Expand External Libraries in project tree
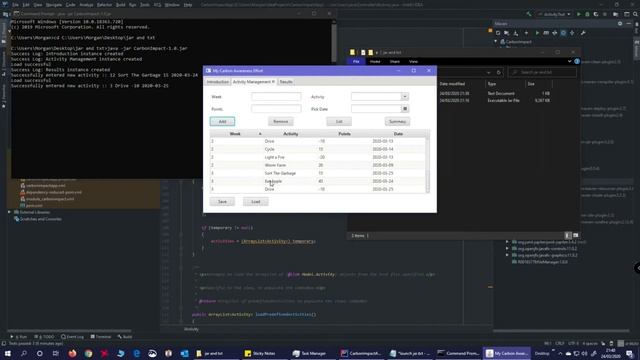640x360 pixels. 9,212
